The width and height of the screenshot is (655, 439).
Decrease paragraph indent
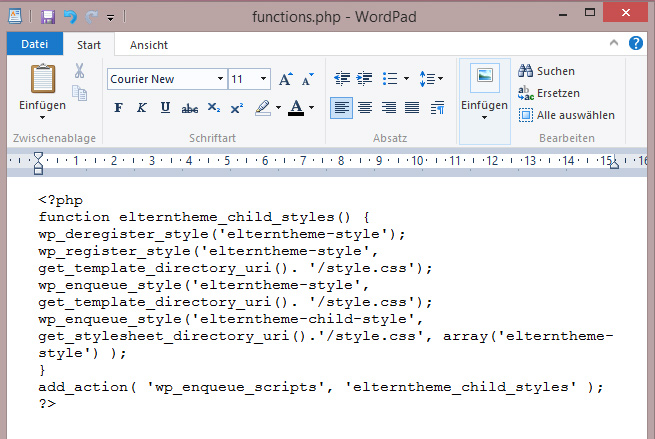(x=342, y=78)
